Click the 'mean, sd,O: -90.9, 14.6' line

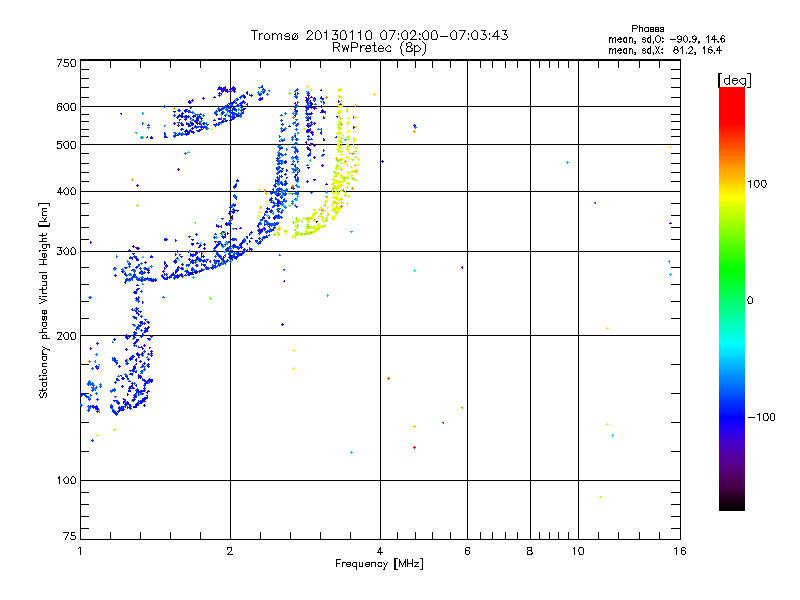[x=666, y=39]
